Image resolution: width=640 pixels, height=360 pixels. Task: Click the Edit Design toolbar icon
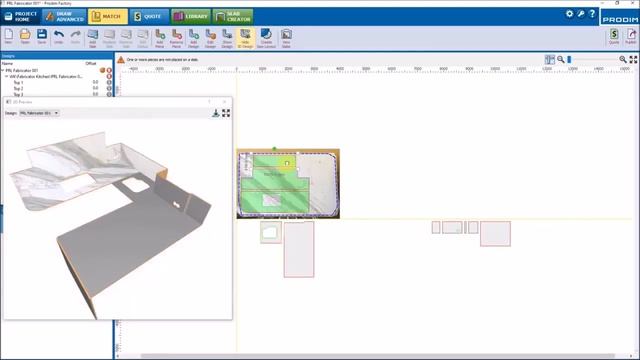(211, 38)
